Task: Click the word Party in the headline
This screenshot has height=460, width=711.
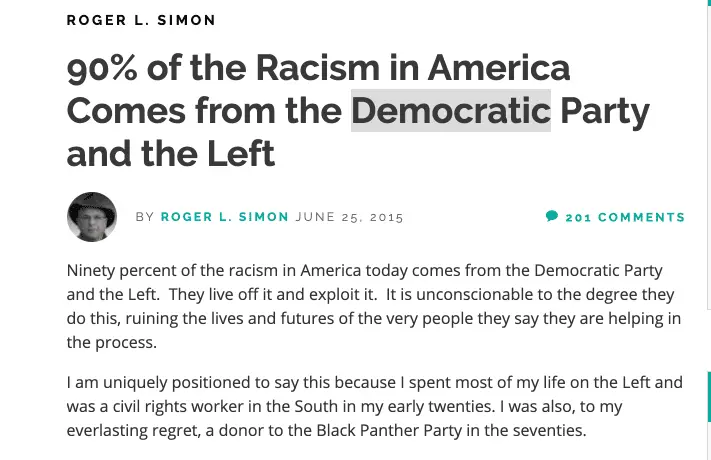Action: pos(605,110)
